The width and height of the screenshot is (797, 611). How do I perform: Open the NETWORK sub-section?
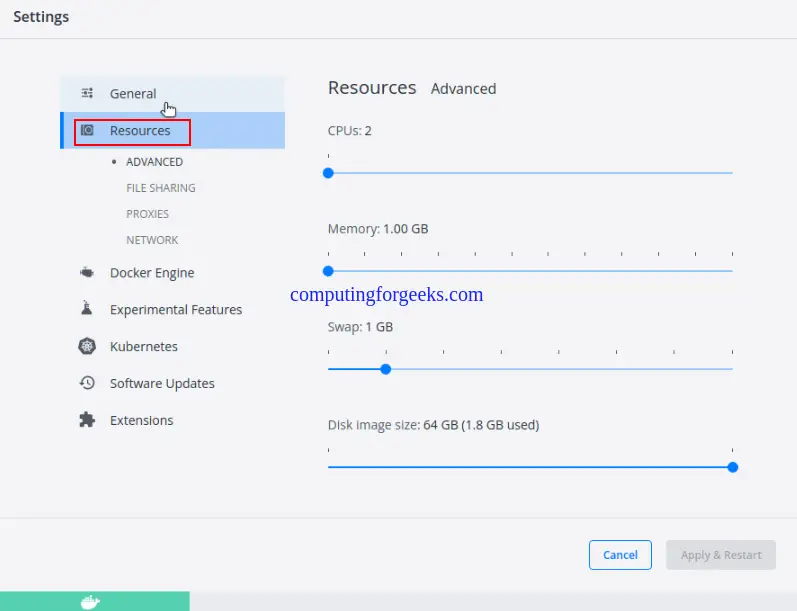click(x=152, y=240)
